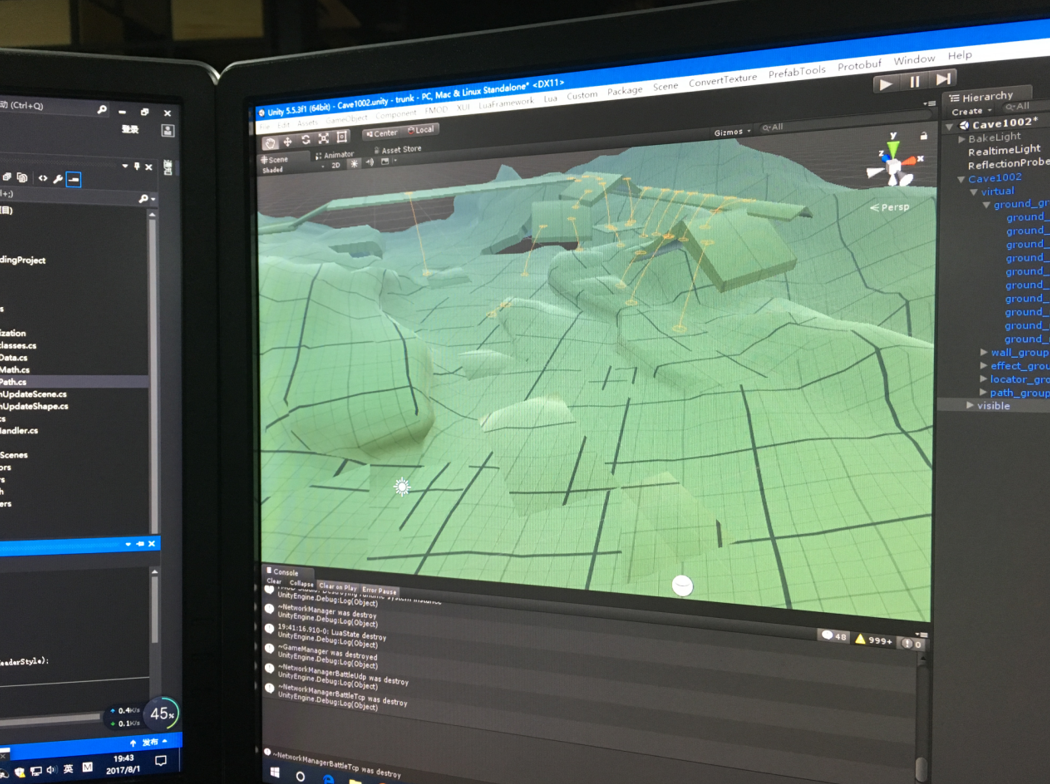
Task: Select the Move tool in Unity toolbar
Action: click(x=288, y=141)
